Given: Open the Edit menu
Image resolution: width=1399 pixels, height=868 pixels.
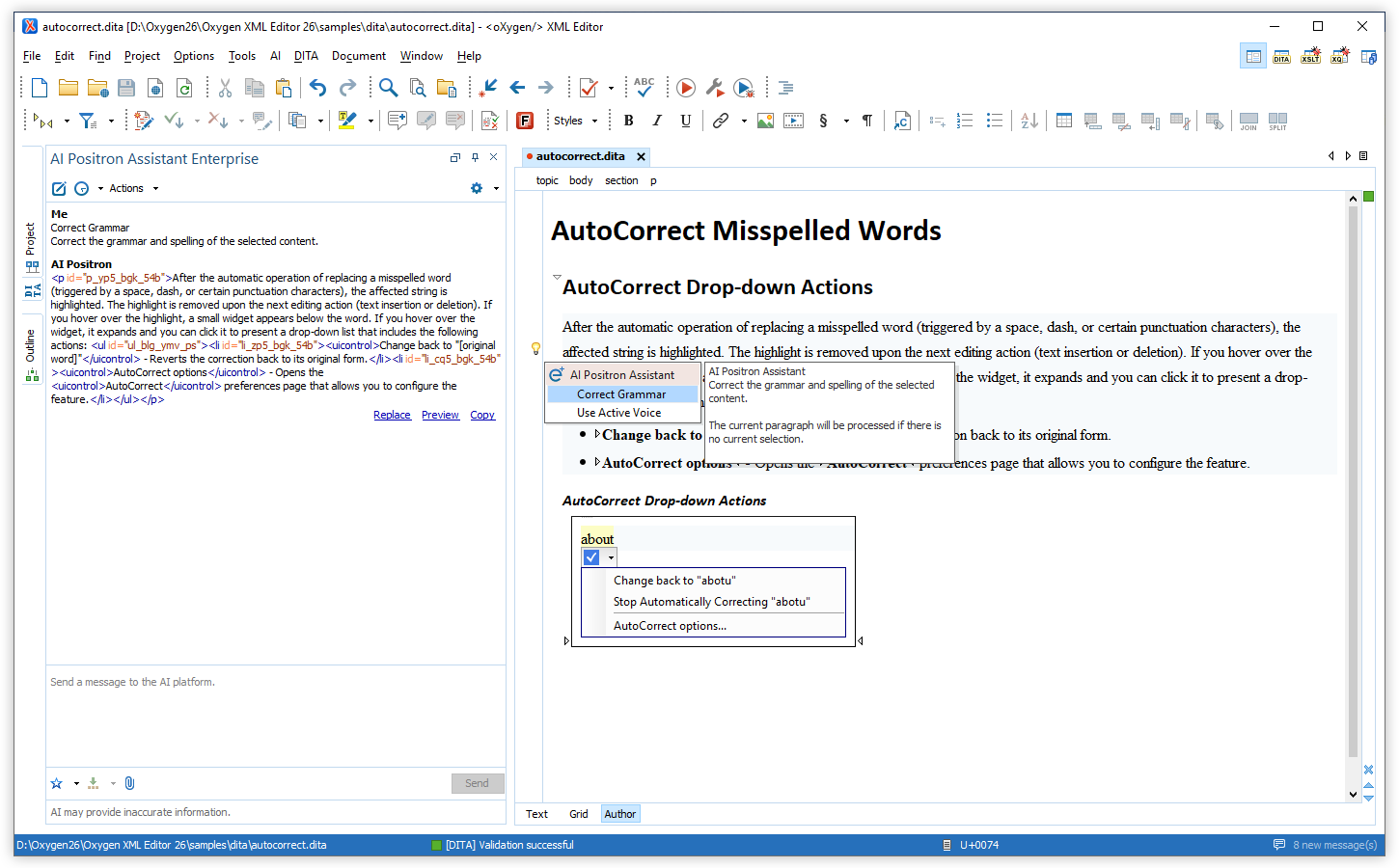Looking at the screenshot, I should point(65,56).
